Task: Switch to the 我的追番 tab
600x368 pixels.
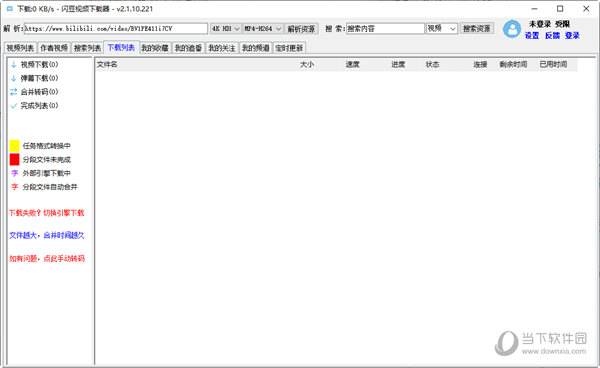Action: click(188, 48)
